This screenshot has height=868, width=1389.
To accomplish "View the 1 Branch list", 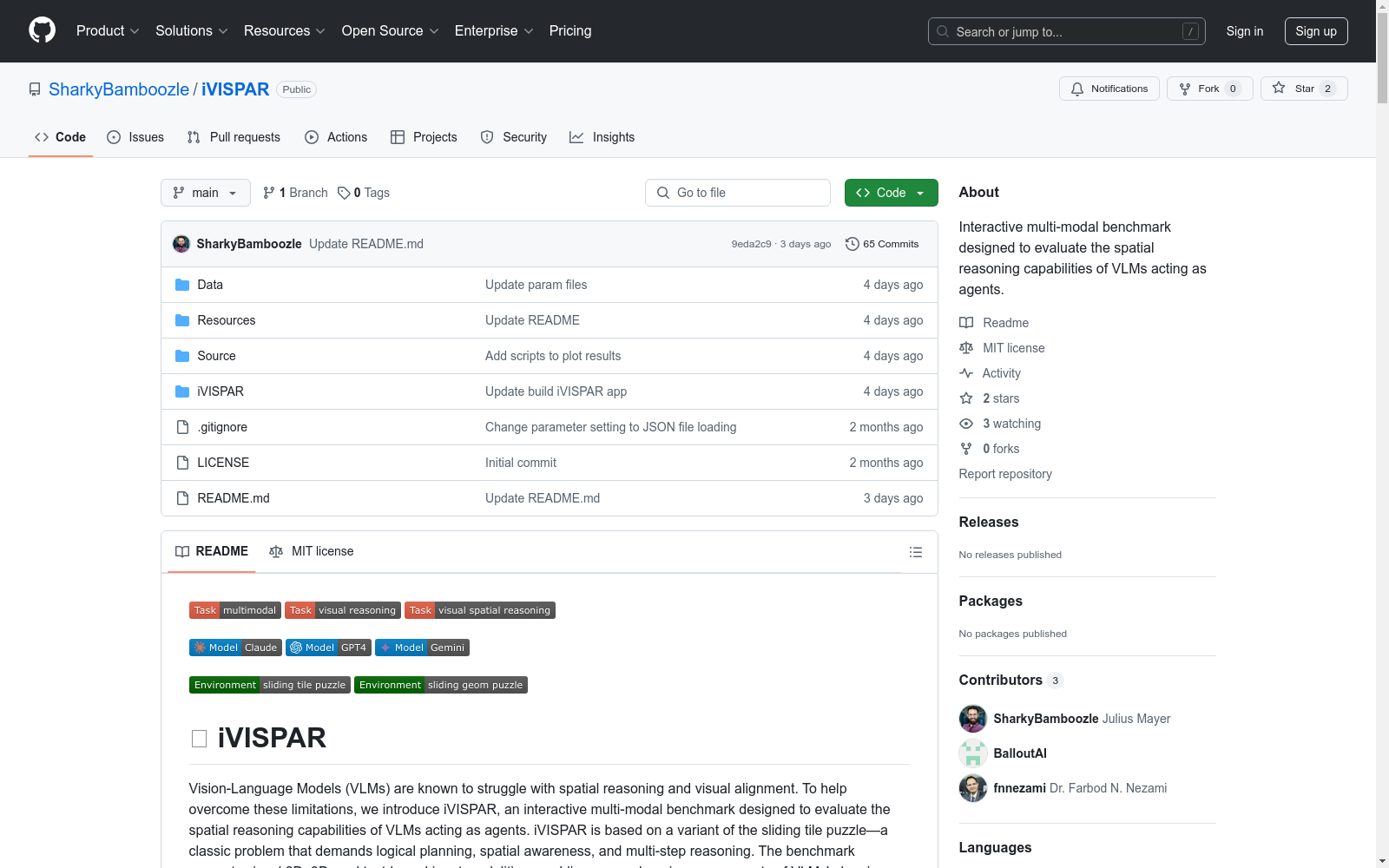I will pos(295,193).
